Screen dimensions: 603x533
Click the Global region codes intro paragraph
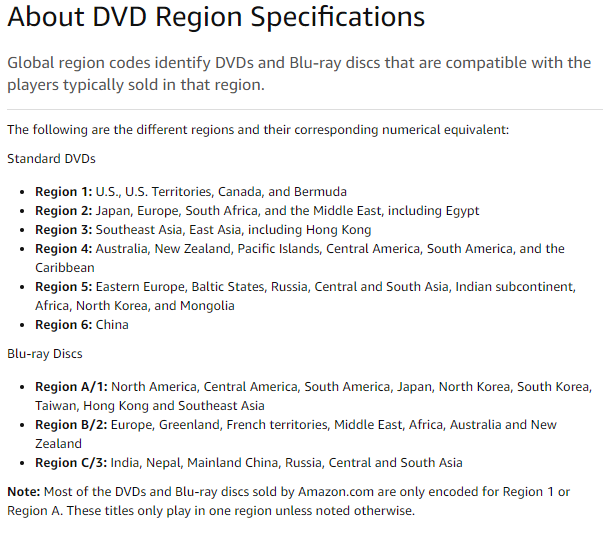(x=299, y=73)
